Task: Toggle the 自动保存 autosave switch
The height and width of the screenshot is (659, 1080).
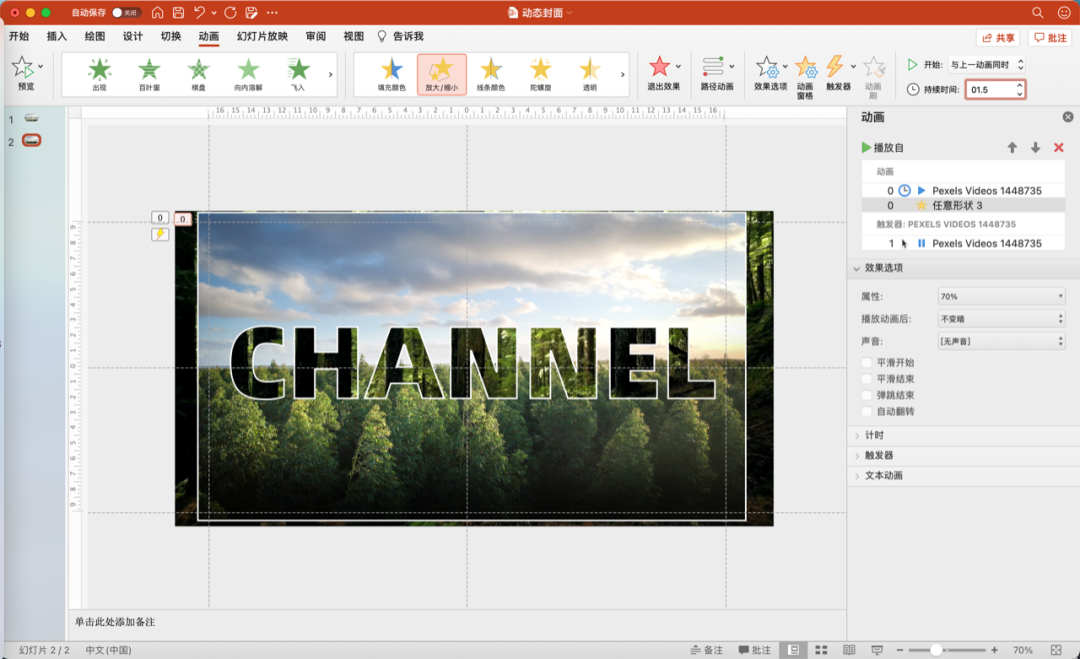Action: (126, 12)
